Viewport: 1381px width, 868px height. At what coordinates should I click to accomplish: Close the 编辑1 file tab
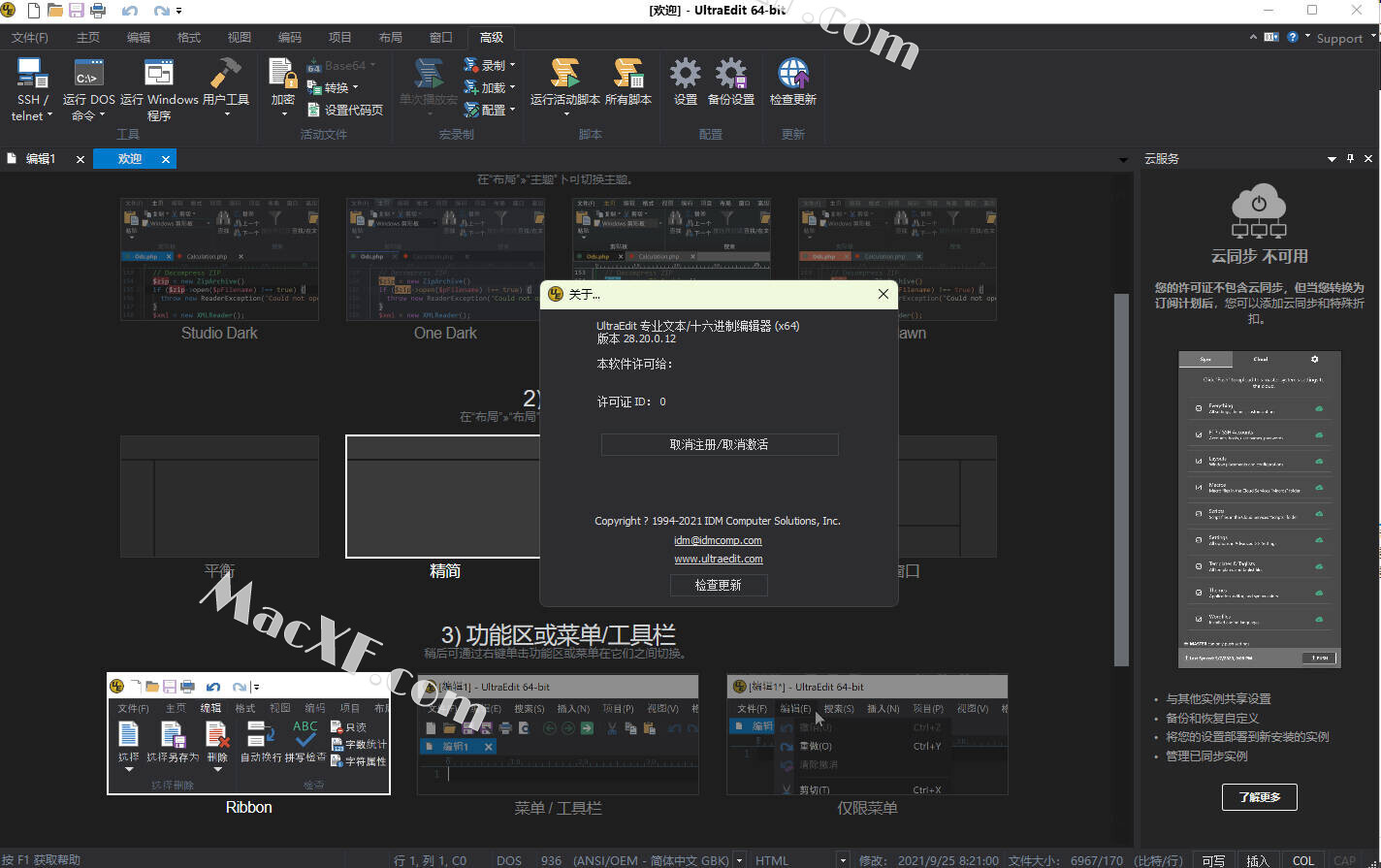pos(80,159)
